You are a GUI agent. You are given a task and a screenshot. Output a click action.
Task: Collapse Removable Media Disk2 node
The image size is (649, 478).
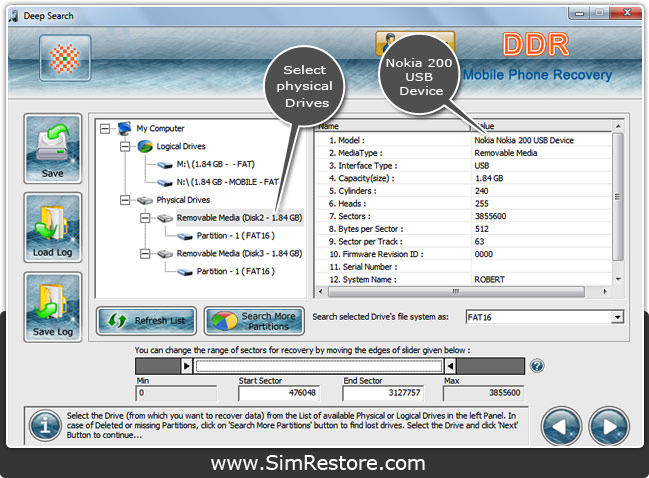click(145, 218)
